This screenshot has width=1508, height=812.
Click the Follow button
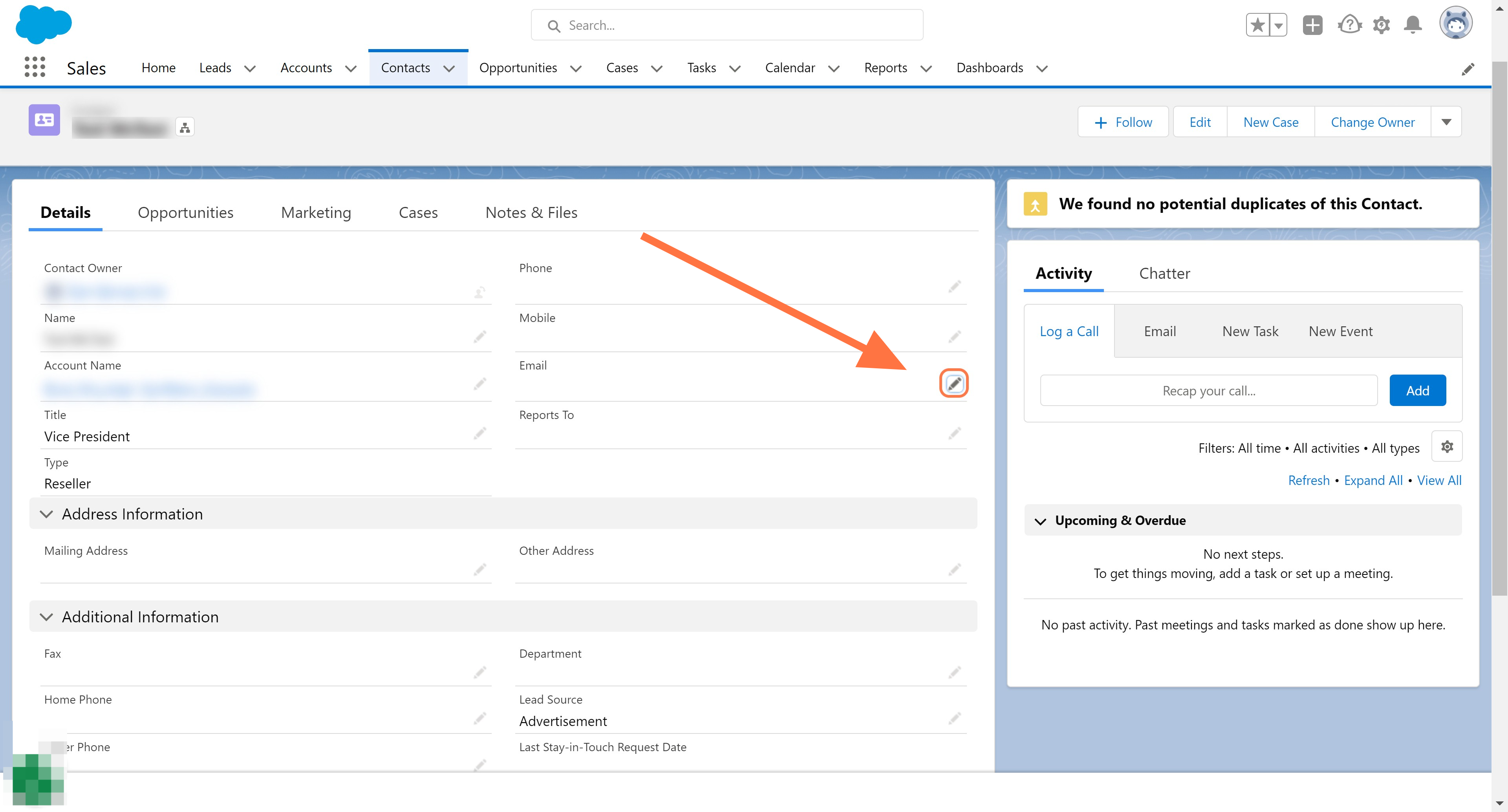tap(1124, 122)
